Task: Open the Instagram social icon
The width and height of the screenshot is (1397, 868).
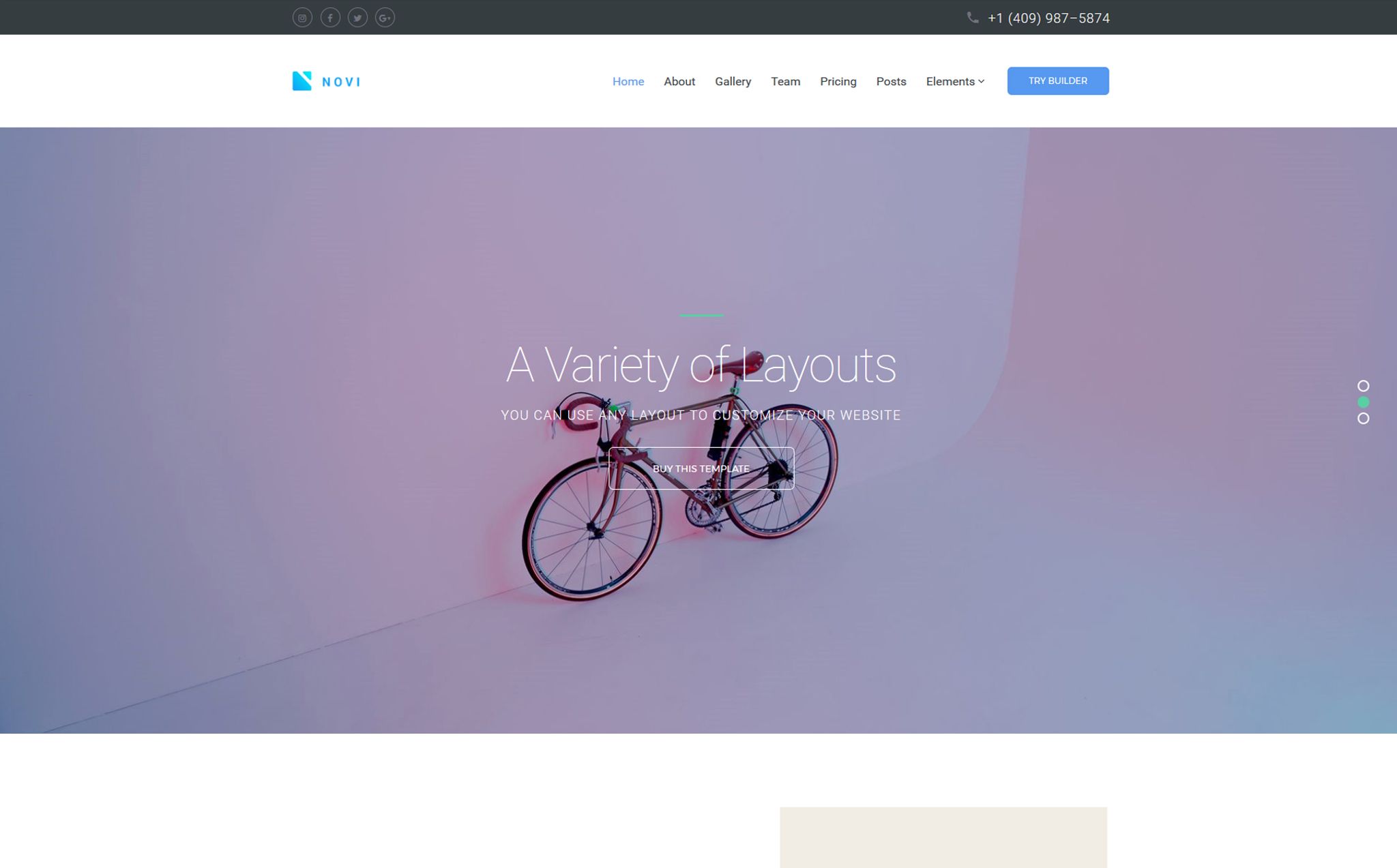Action: pyautogui.click(x=302, y=18)
